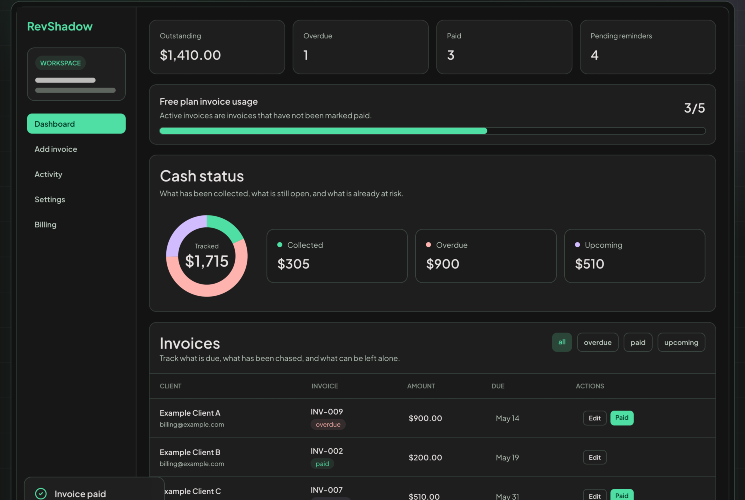Click the pink Overdue status dot

click(428, 245)
